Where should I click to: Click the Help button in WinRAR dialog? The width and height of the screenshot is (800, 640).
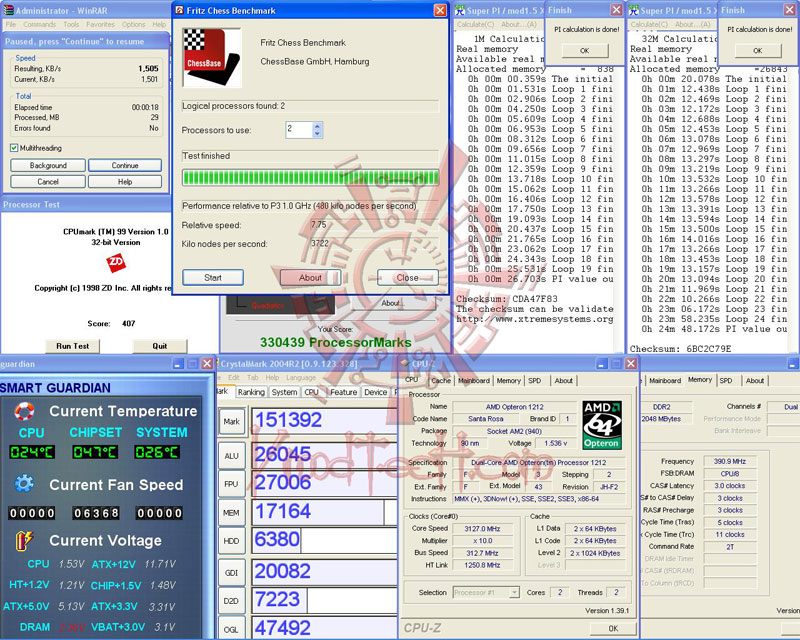click(x=125, y=182)
